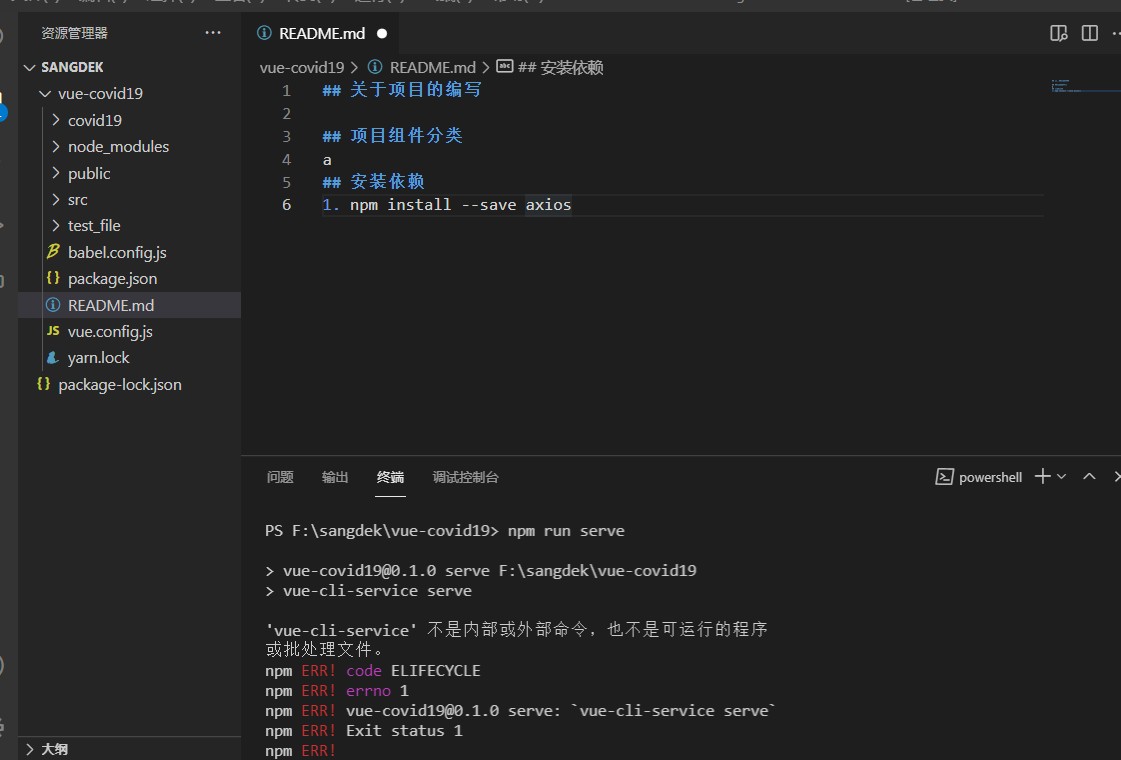This screenshot has width=1121, height=760.
Task: Switch to 输出 panel tab
Action: pyautogui.click(x=335, y=477)
